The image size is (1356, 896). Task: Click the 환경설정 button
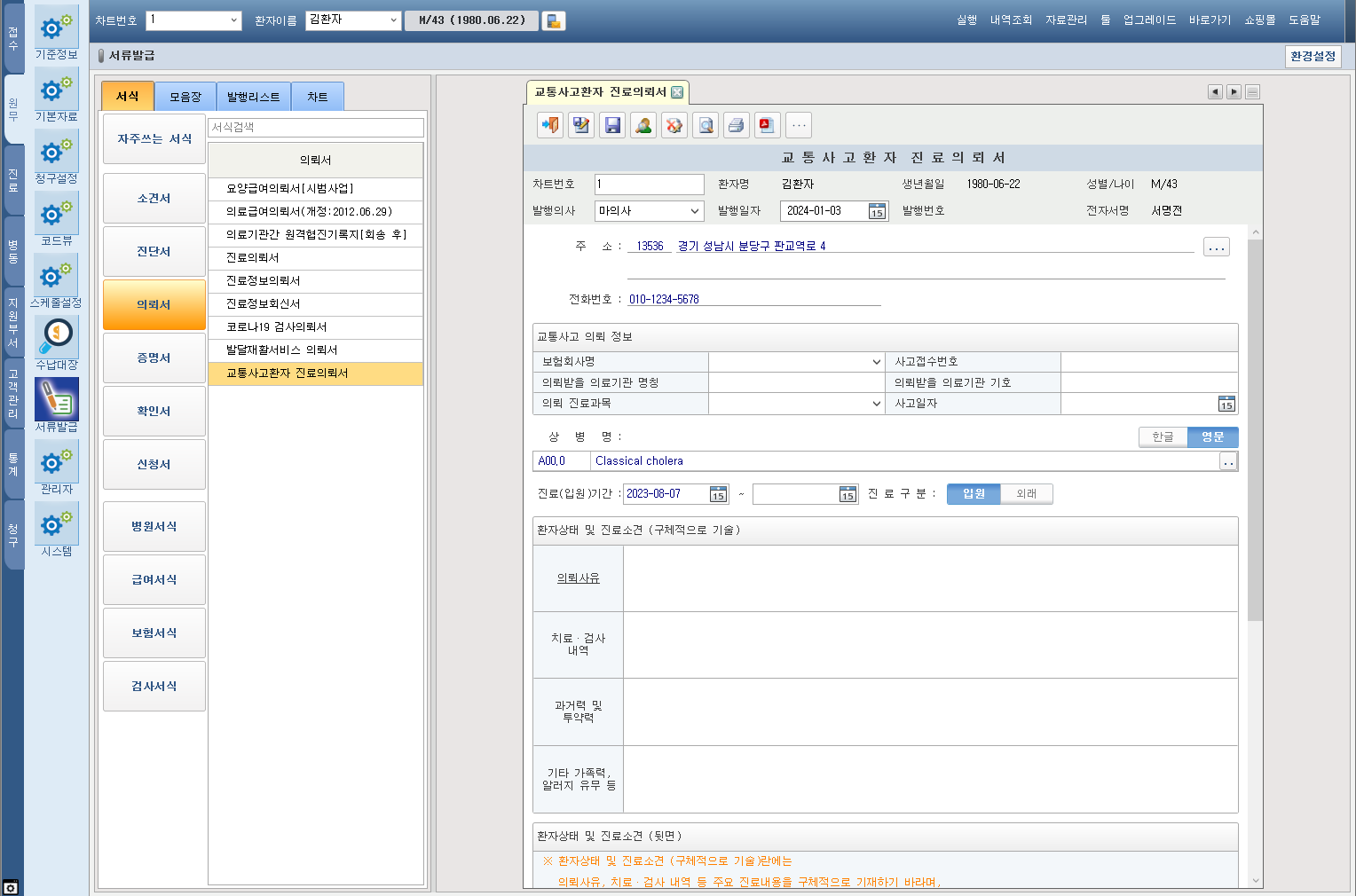click(x=1313, y=56)
